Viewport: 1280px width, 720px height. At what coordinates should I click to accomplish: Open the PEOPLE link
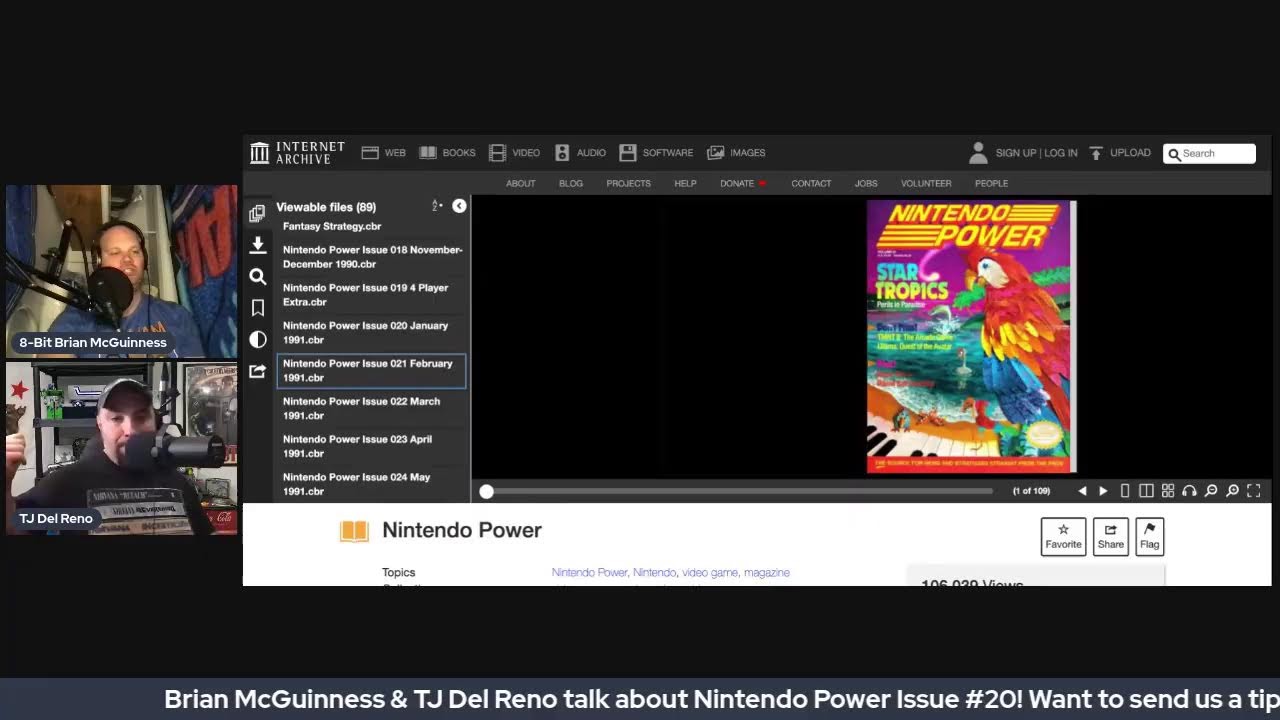991,183
